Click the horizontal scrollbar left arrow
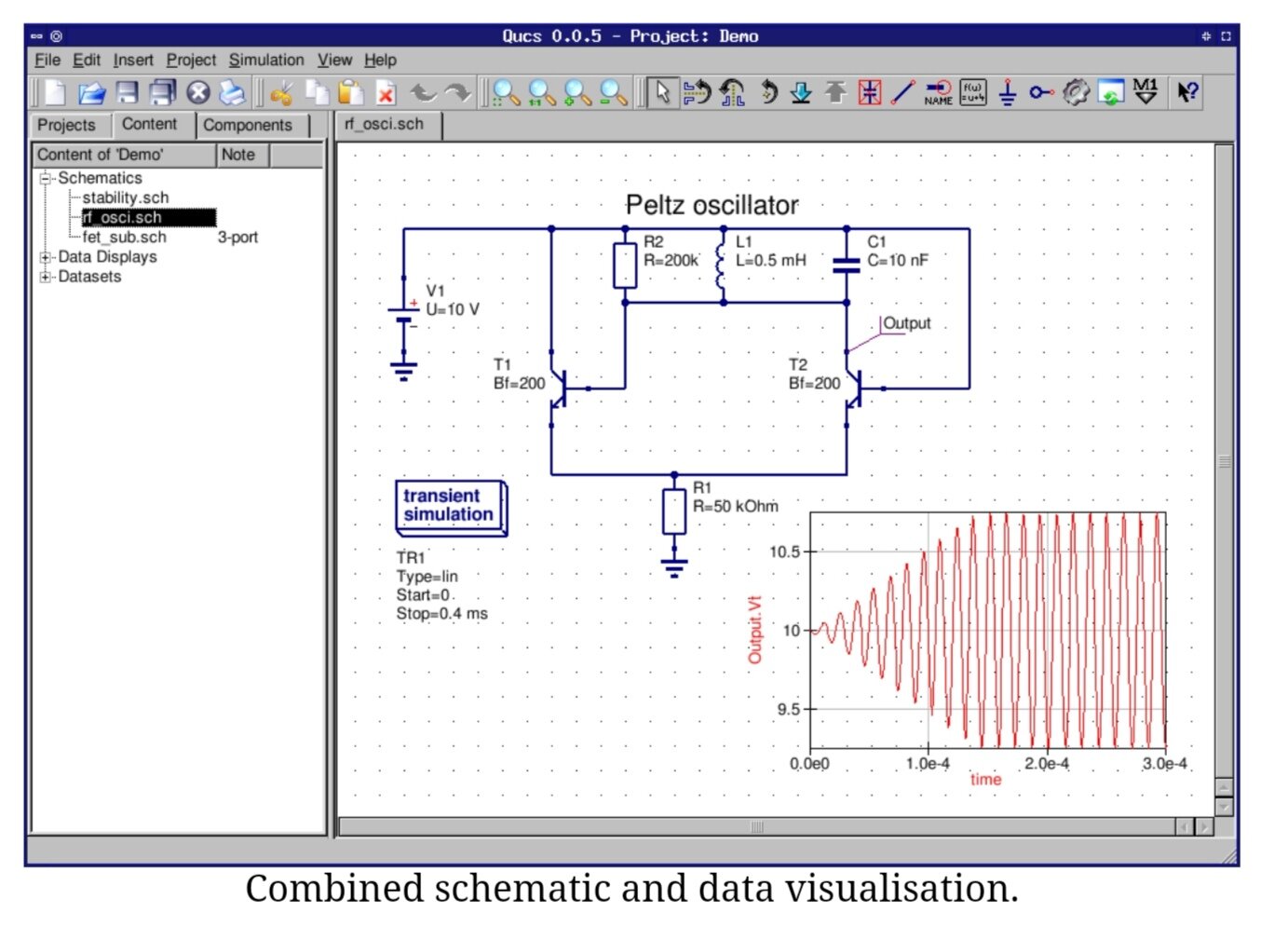Screen dimensions: 1288x926 click(1185, 826)
